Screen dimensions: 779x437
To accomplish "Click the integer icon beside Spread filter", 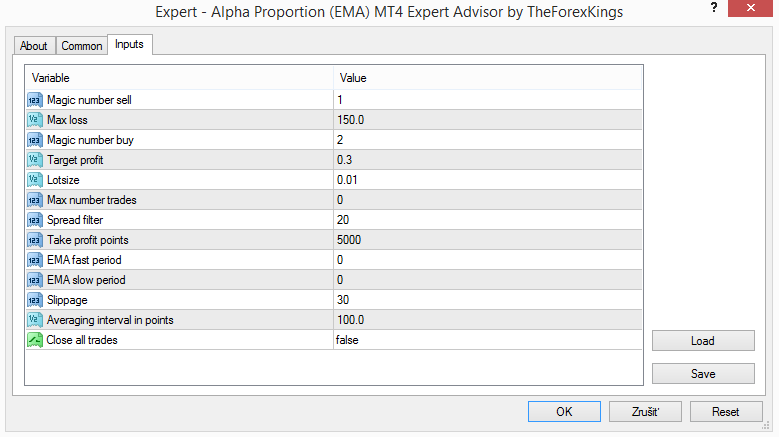I will pos(34,220).
